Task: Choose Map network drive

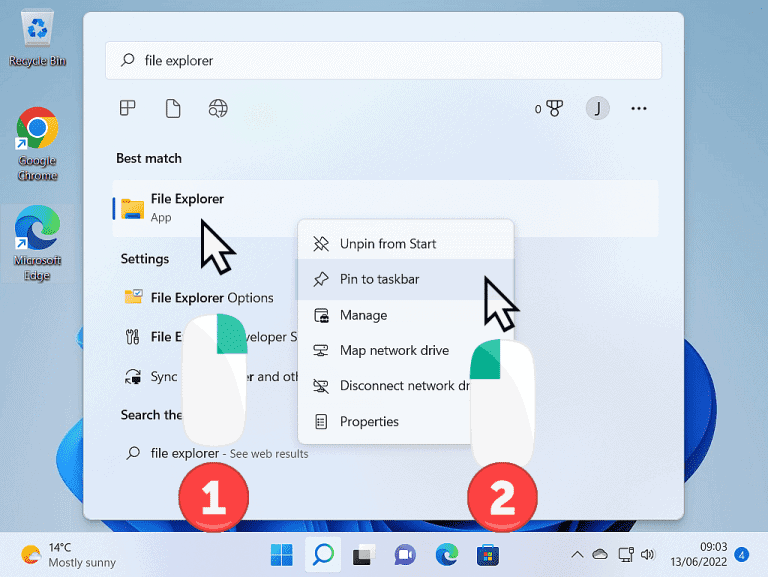Action: pyautogui.click(x=394, y=350)
